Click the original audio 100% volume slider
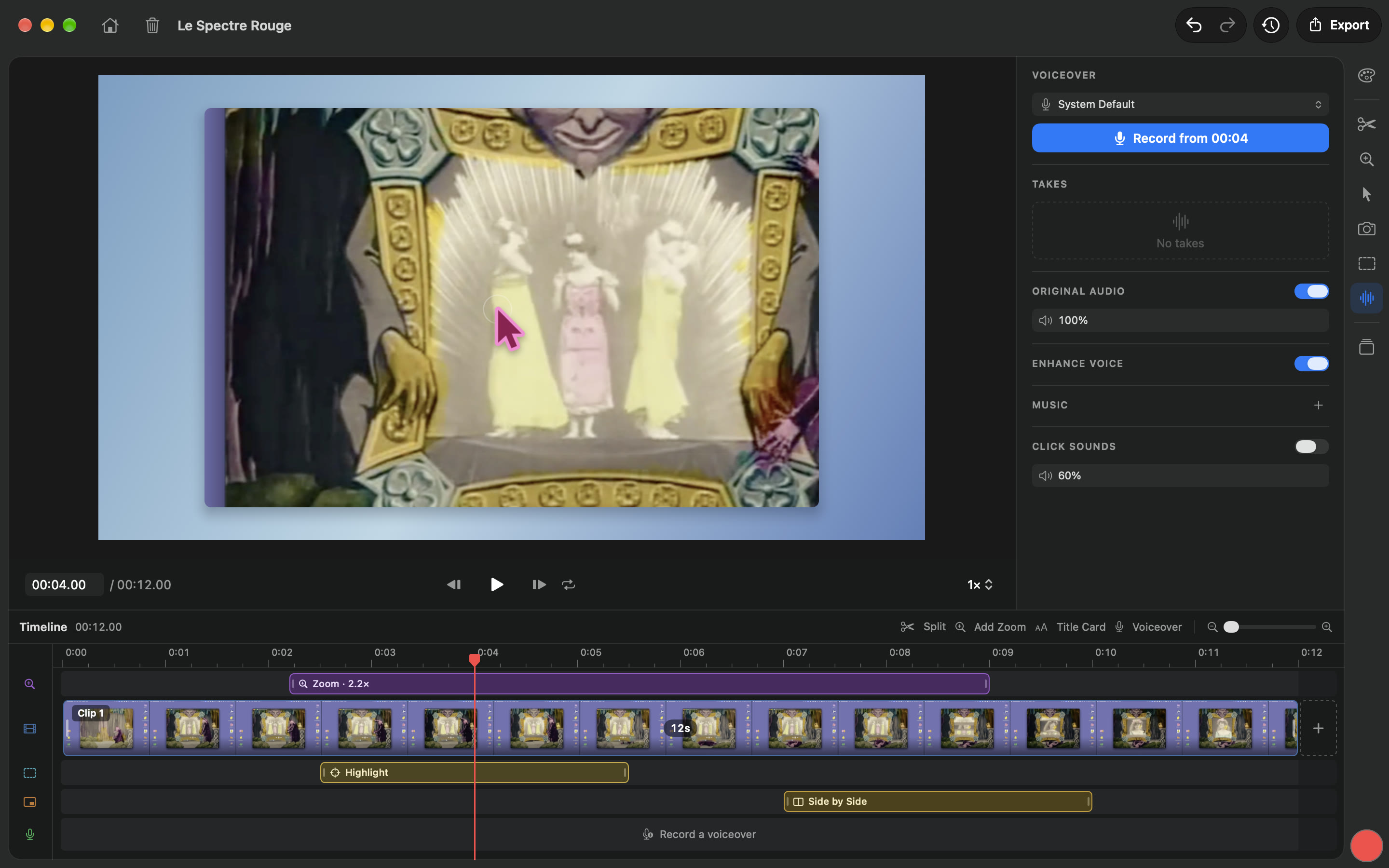Screen dimensions: 1389x868 pos(1180,320)
